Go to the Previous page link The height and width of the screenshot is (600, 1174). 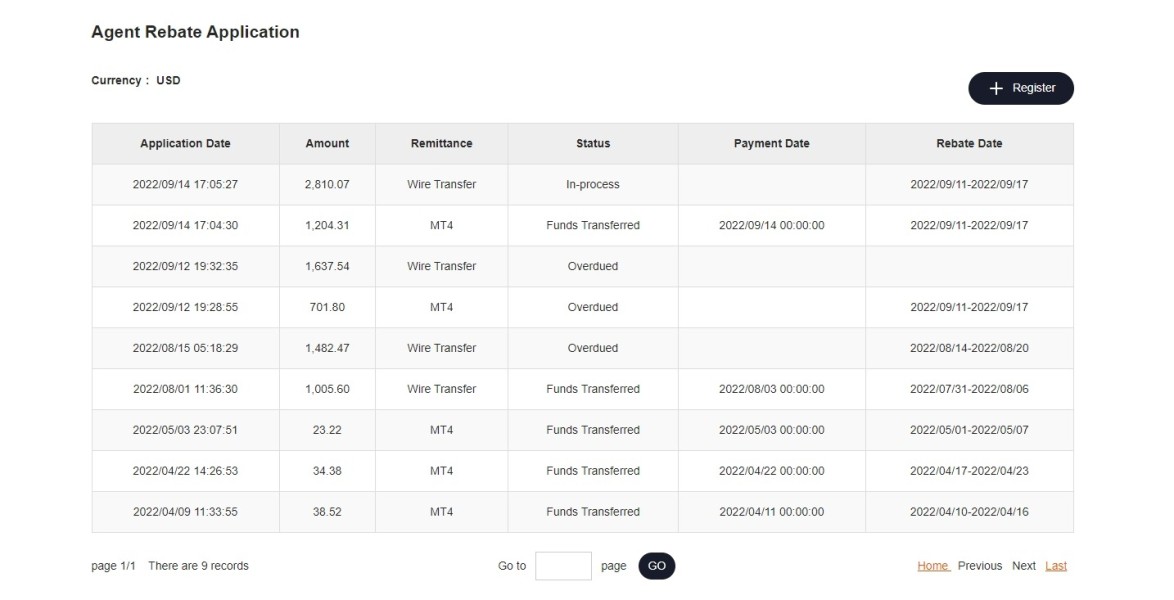click(x=979, y=566)
